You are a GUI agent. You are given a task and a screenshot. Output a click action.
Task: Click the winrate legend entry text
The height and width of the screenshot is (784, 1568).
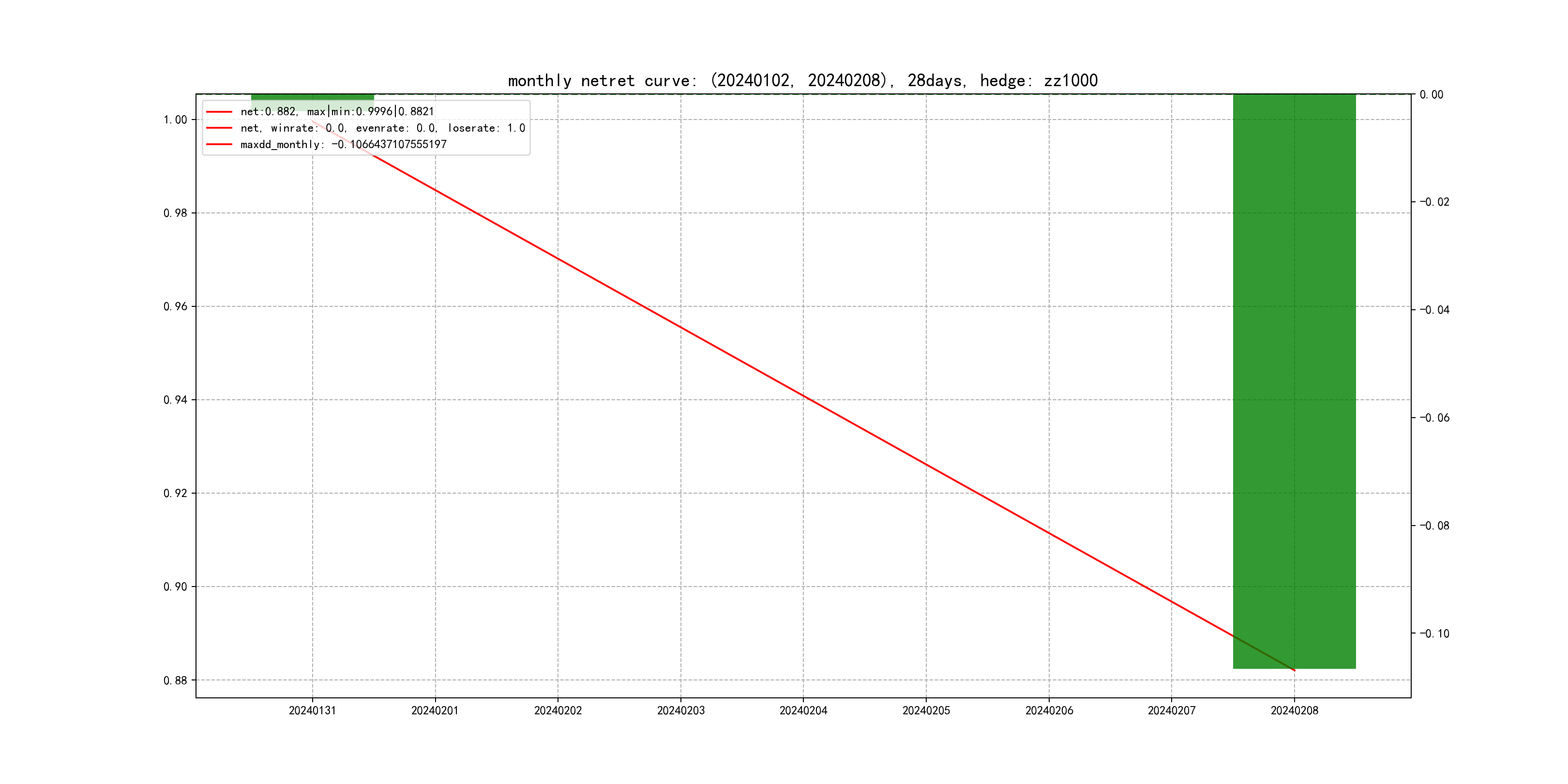point(382,128)
